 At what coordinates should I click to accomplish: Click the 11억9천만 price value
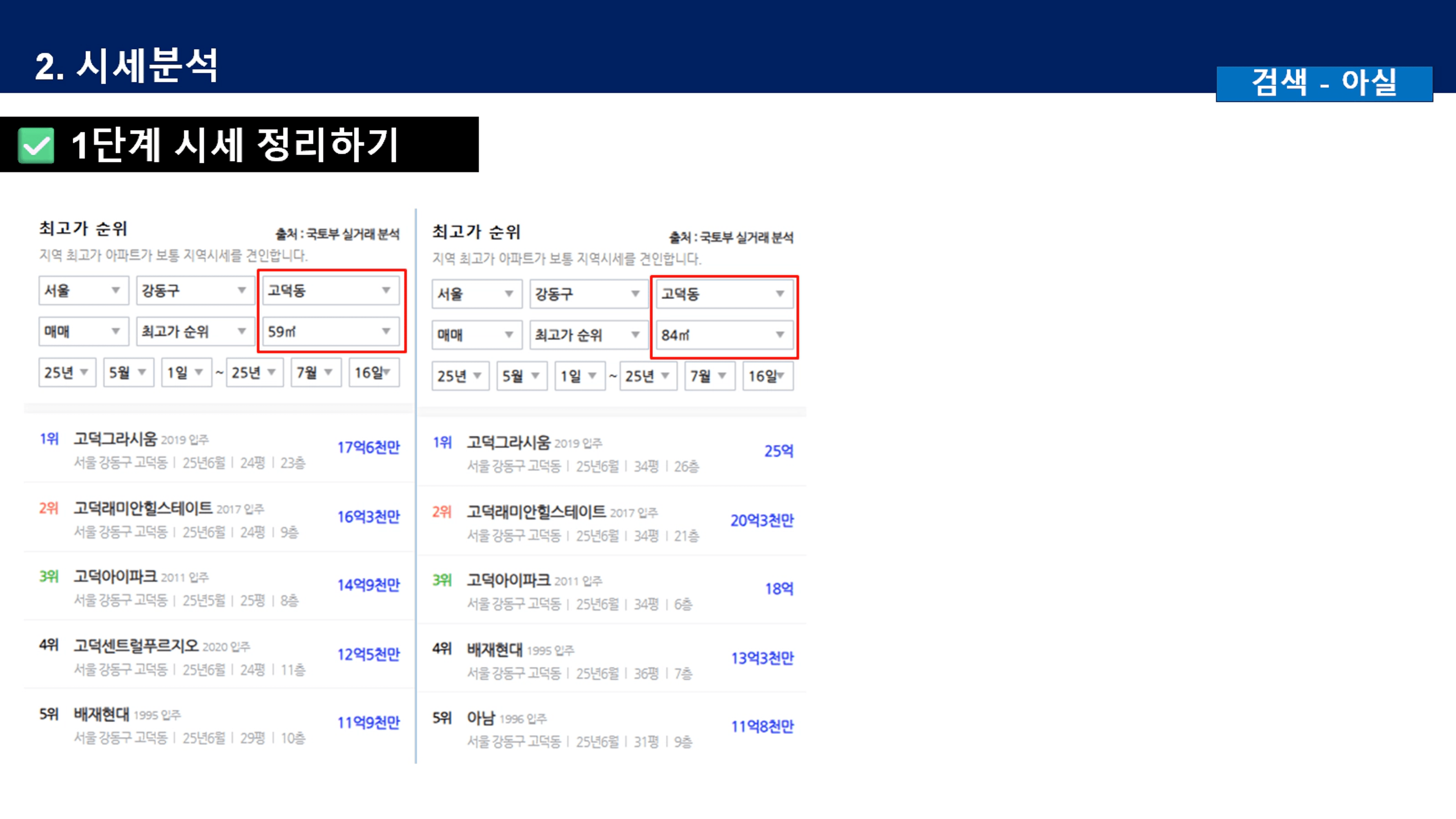click(x=369, y=723)
